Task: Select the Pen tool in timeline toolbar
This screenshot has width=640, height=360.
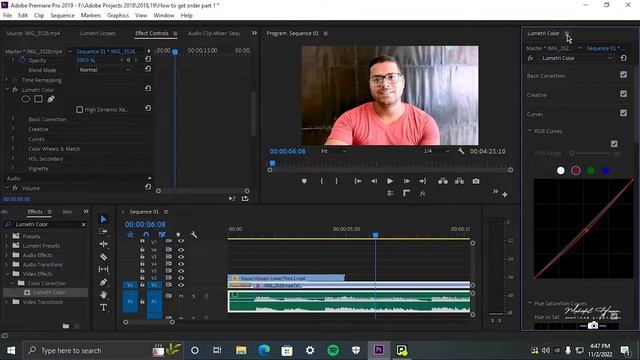Action: pos(104,282)
